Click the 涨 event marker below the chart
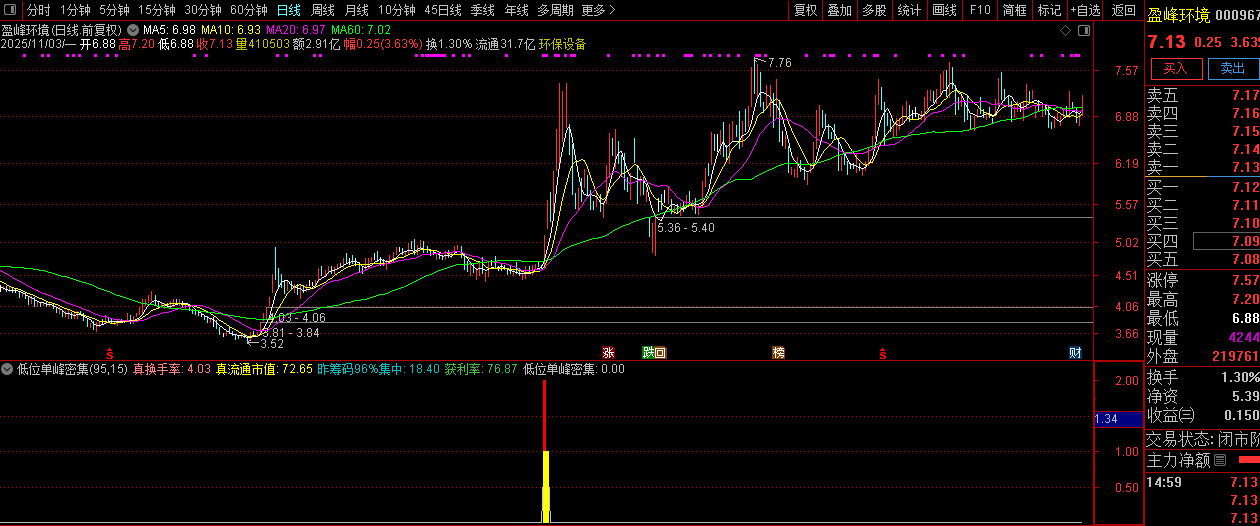1260x526 pixels. 607,353
